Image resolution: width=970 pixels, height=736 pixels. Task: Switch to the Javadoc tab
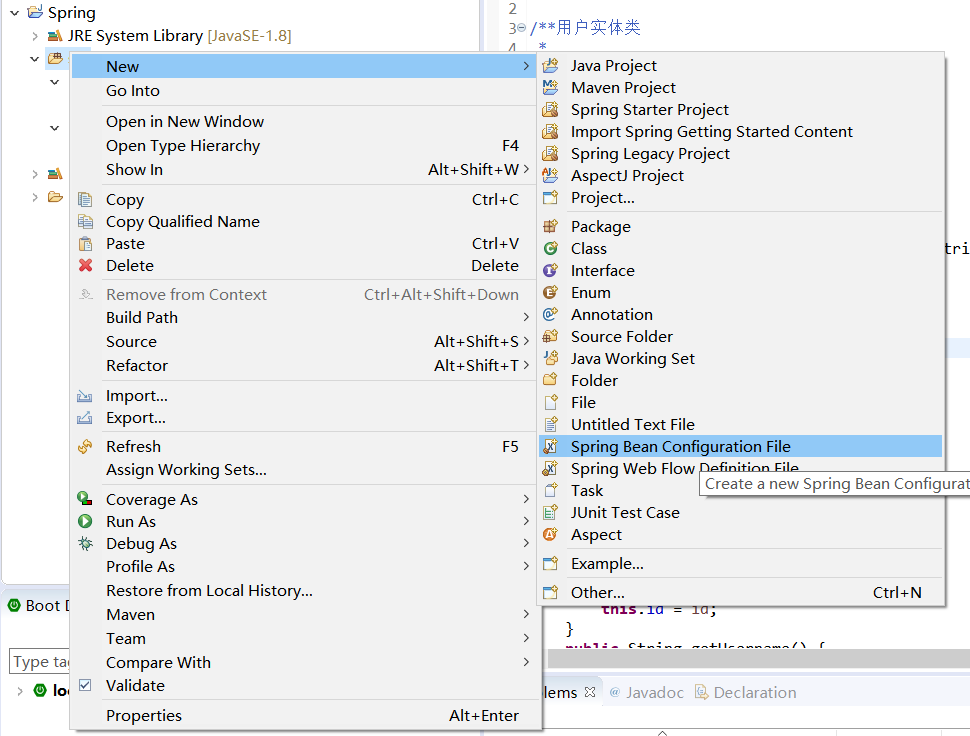(647, 693)
